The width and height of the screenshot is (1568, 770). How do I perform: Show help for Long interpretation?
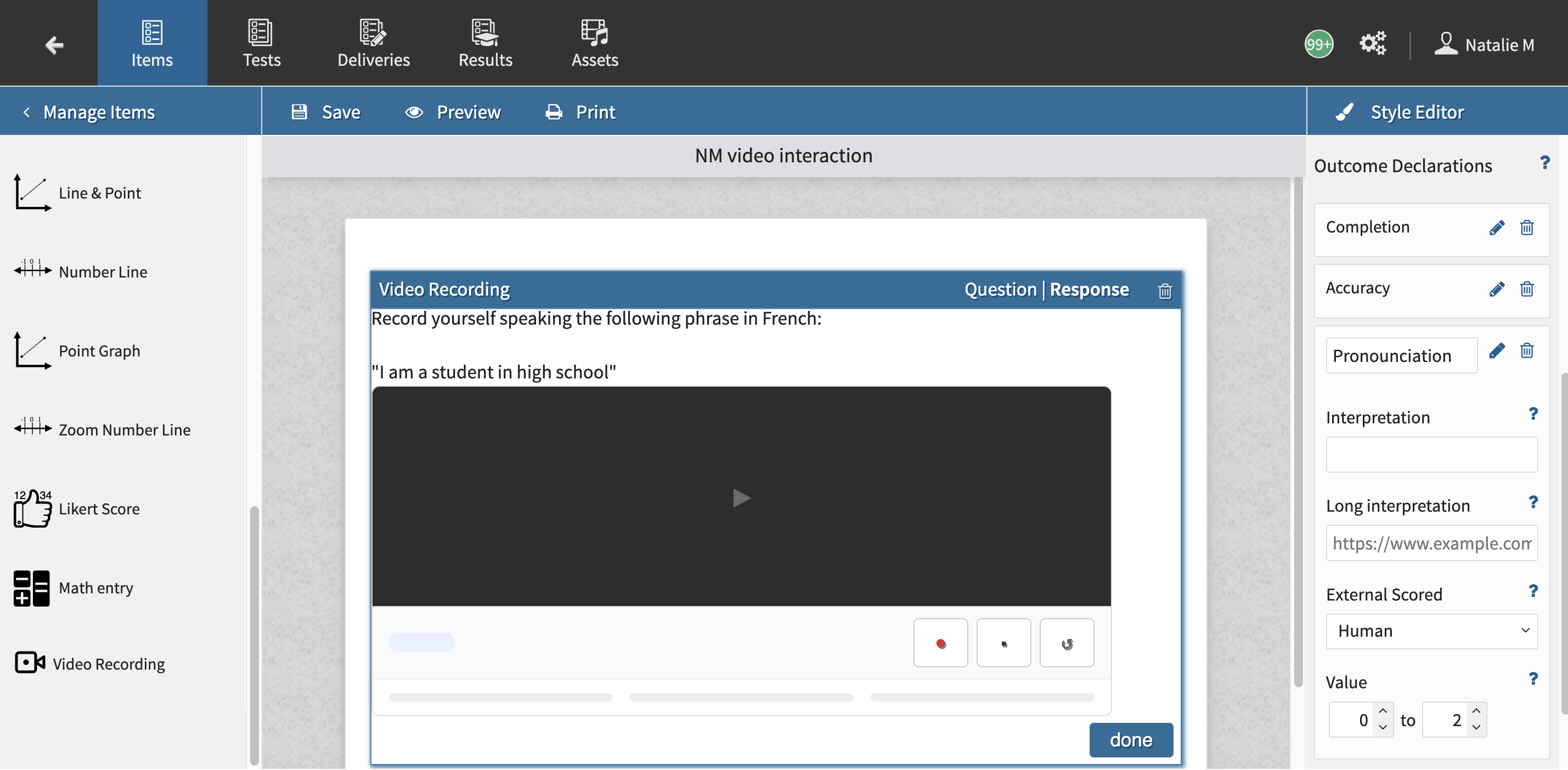click(x=1533, y=502)
